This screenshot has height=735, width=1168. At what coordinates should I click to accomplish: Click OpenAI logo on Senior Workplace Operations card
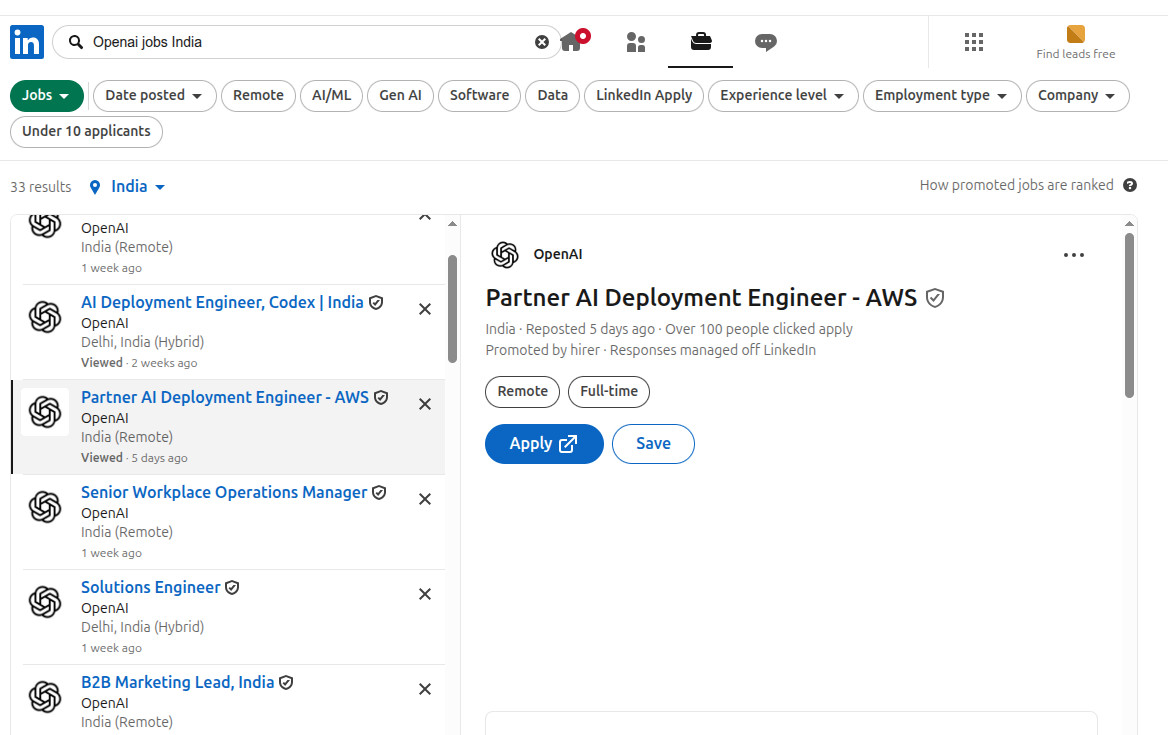click(45, 506)
